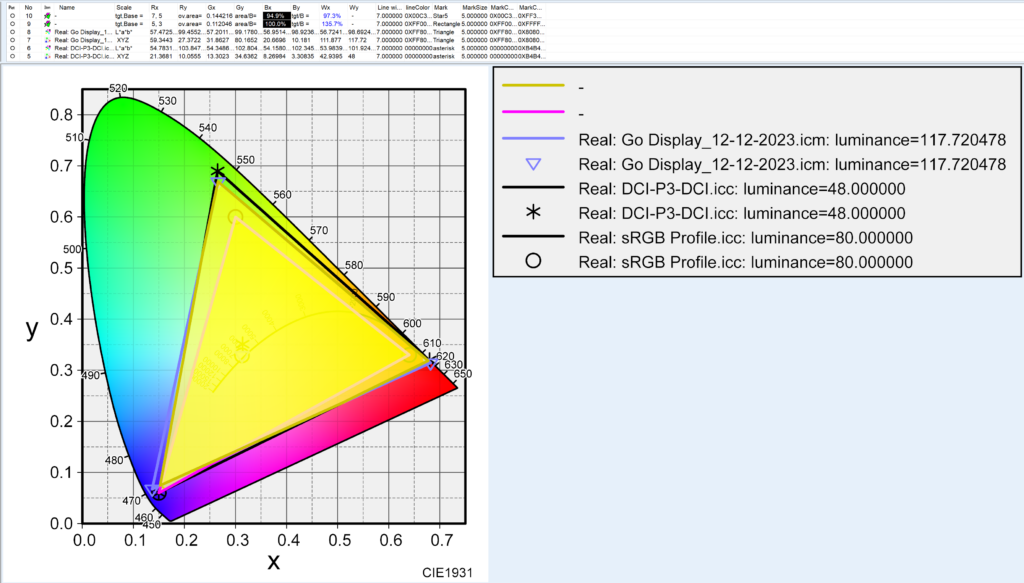Viewport: 1024px width, 583px height.
Task: Click the magenta line legend swatch
Action: [x=533, y=112]
